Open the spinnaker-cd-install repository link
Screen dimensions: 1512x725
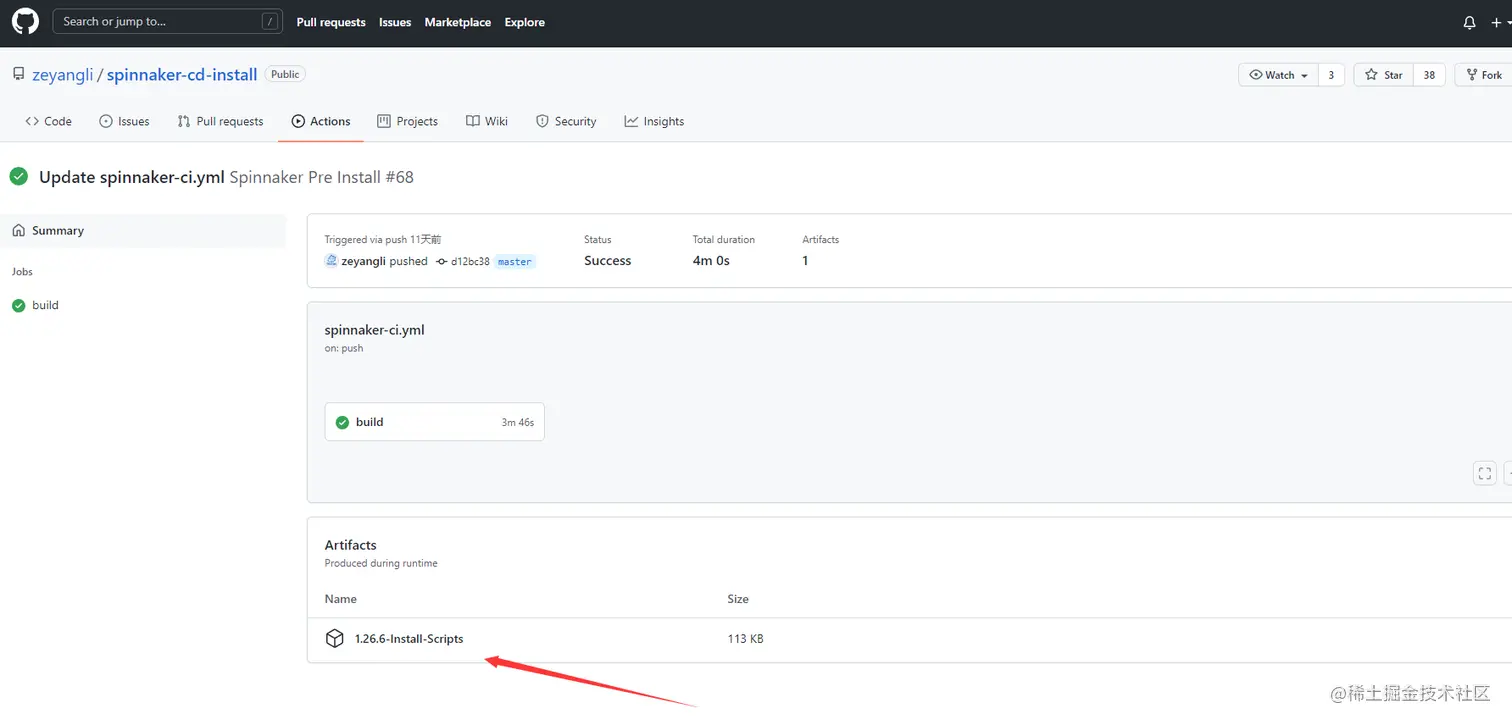tap(182, 75)
